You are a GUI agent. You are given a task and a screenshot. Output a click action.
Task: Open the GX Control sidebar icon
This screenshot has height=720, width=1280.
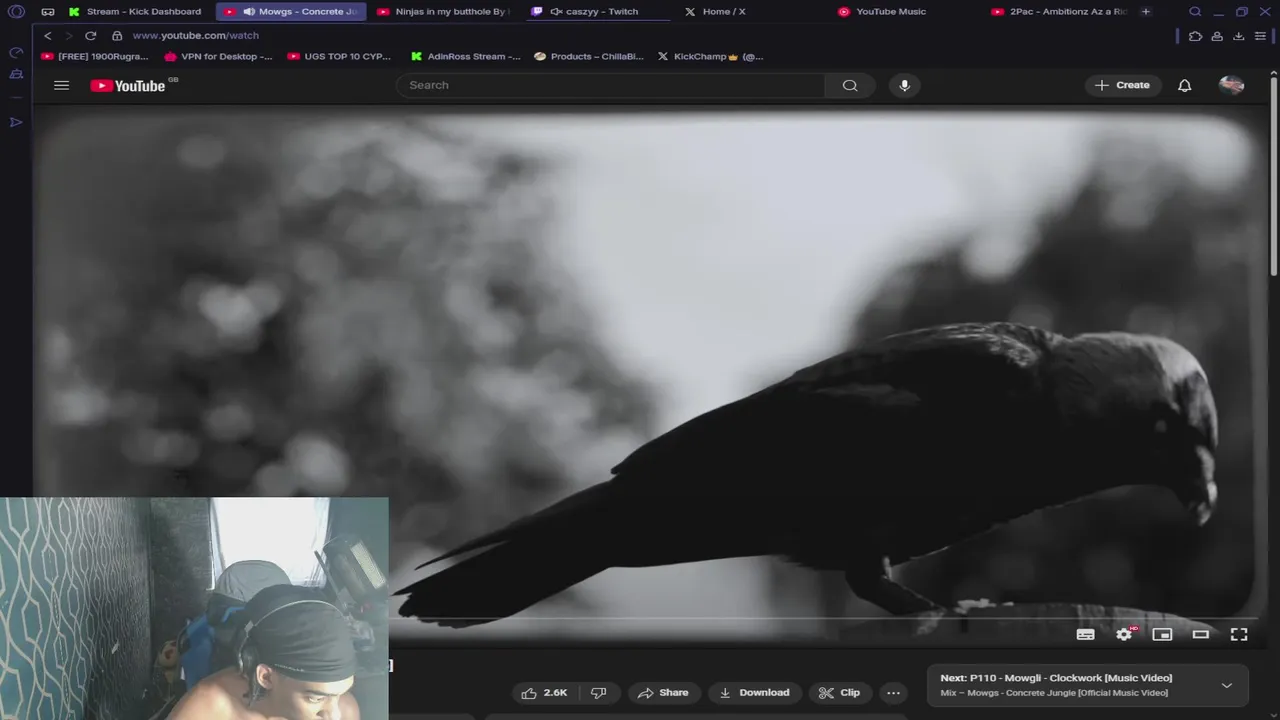point(16,52)
